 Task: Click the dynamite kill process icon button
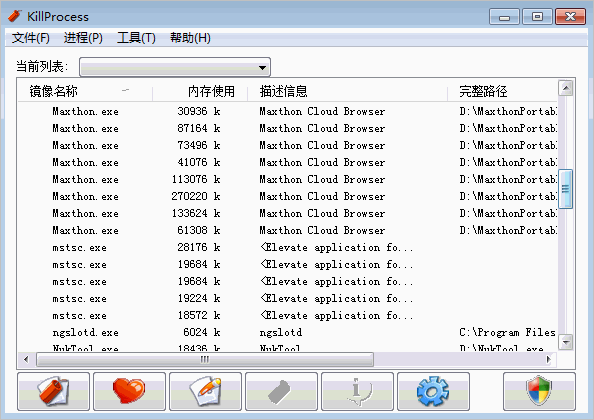(53, 391)
